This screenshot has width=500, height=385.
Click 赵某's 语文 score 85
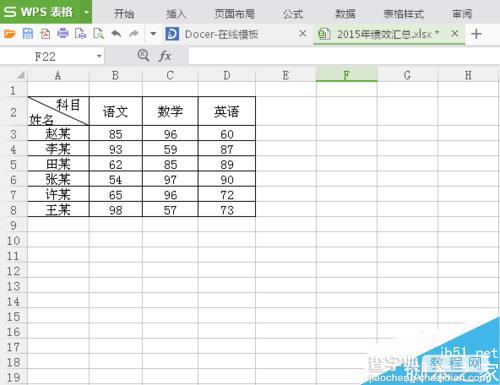[x=116, y=134]
